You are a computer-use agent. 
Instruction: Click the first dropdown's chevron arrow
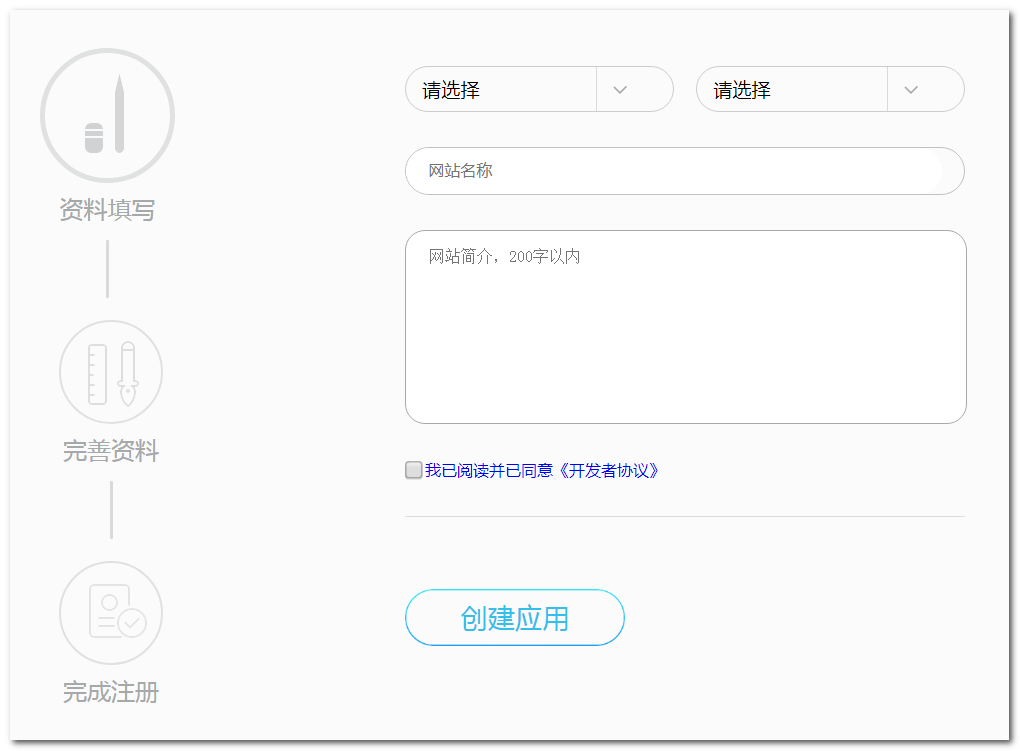pyautogui.click(x=620, y=90)
